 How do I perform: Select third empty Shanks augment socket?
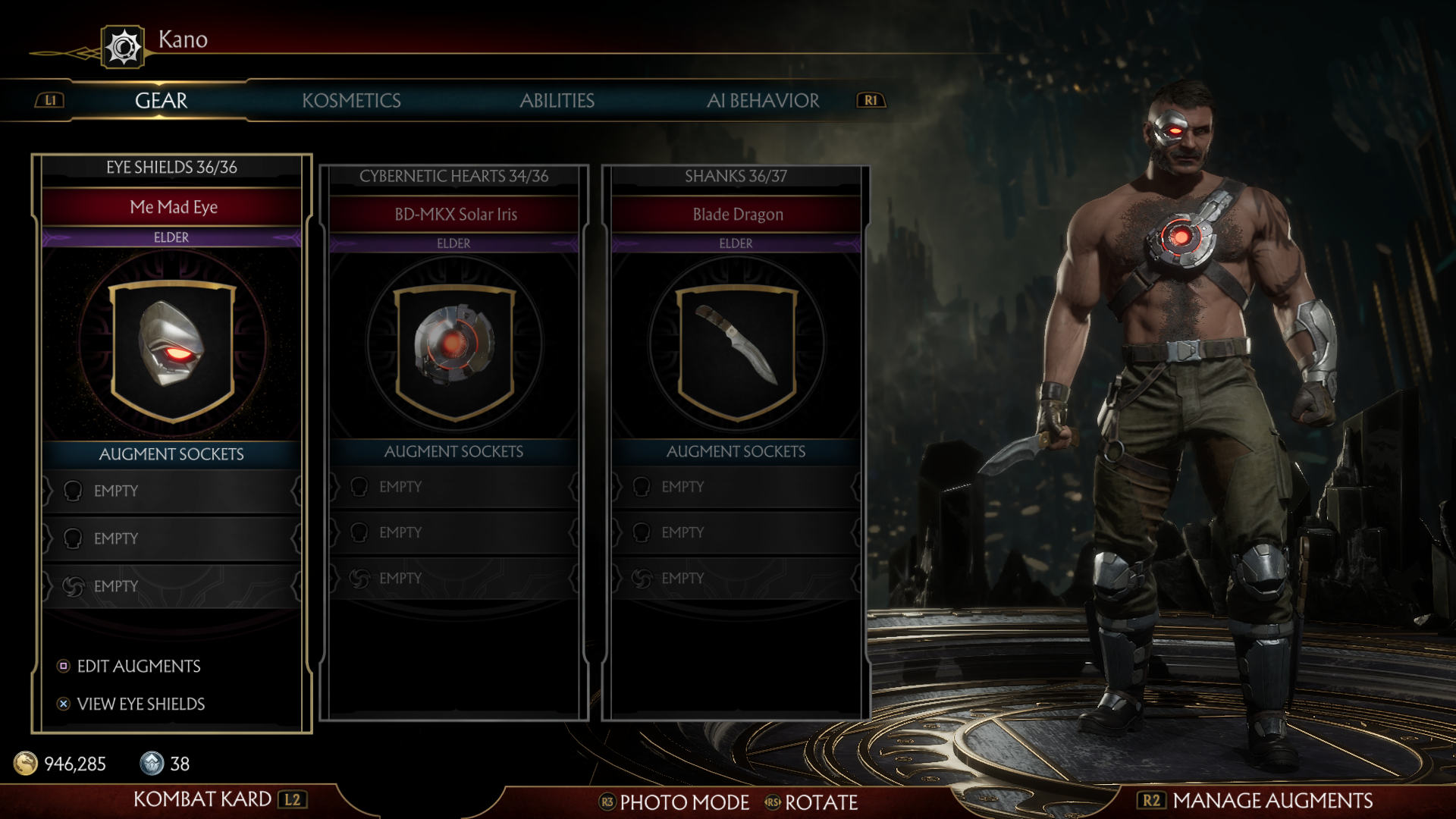(x=736, y=578)
